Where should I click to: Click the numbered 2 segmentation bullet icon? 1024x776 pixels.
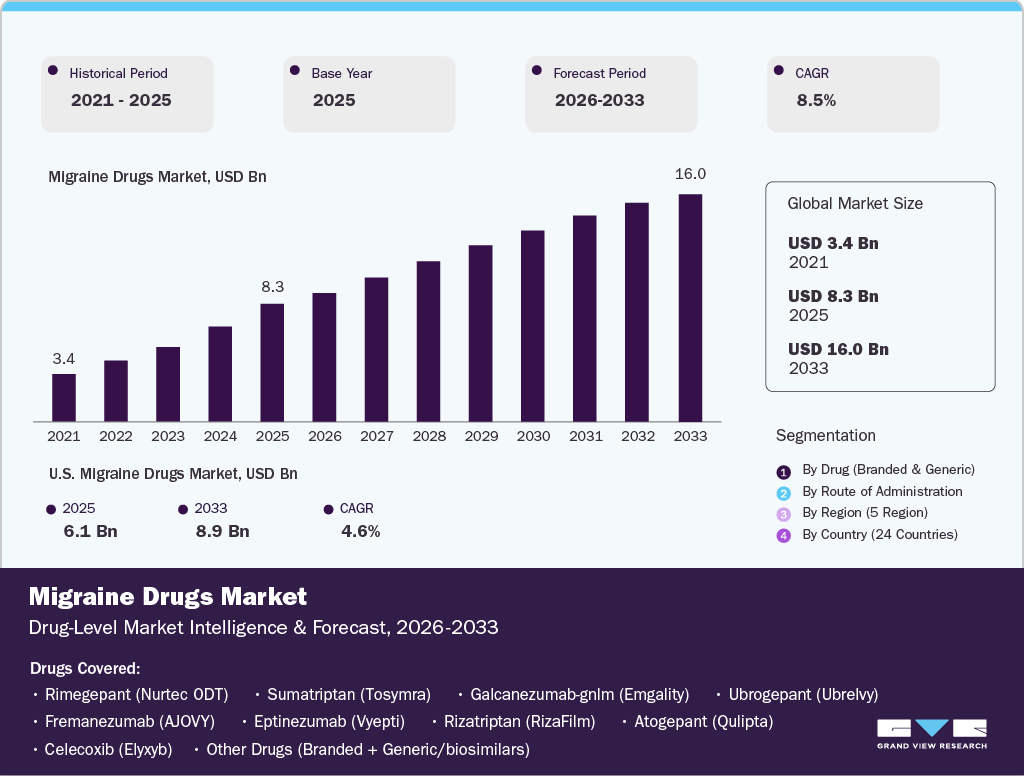click(784, 493)
